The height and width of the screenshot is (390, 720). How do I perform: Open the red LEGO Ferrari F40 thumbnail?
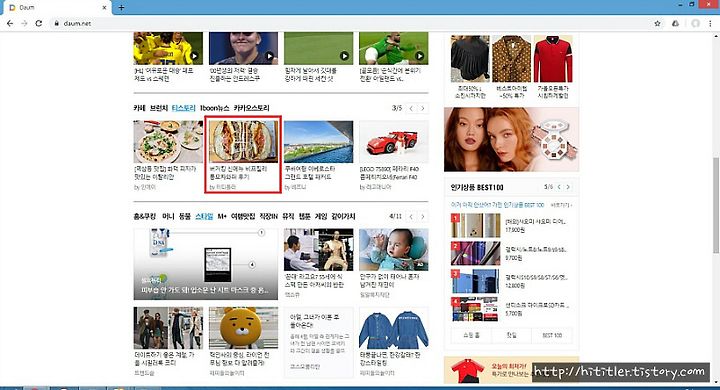coord(394,141)
